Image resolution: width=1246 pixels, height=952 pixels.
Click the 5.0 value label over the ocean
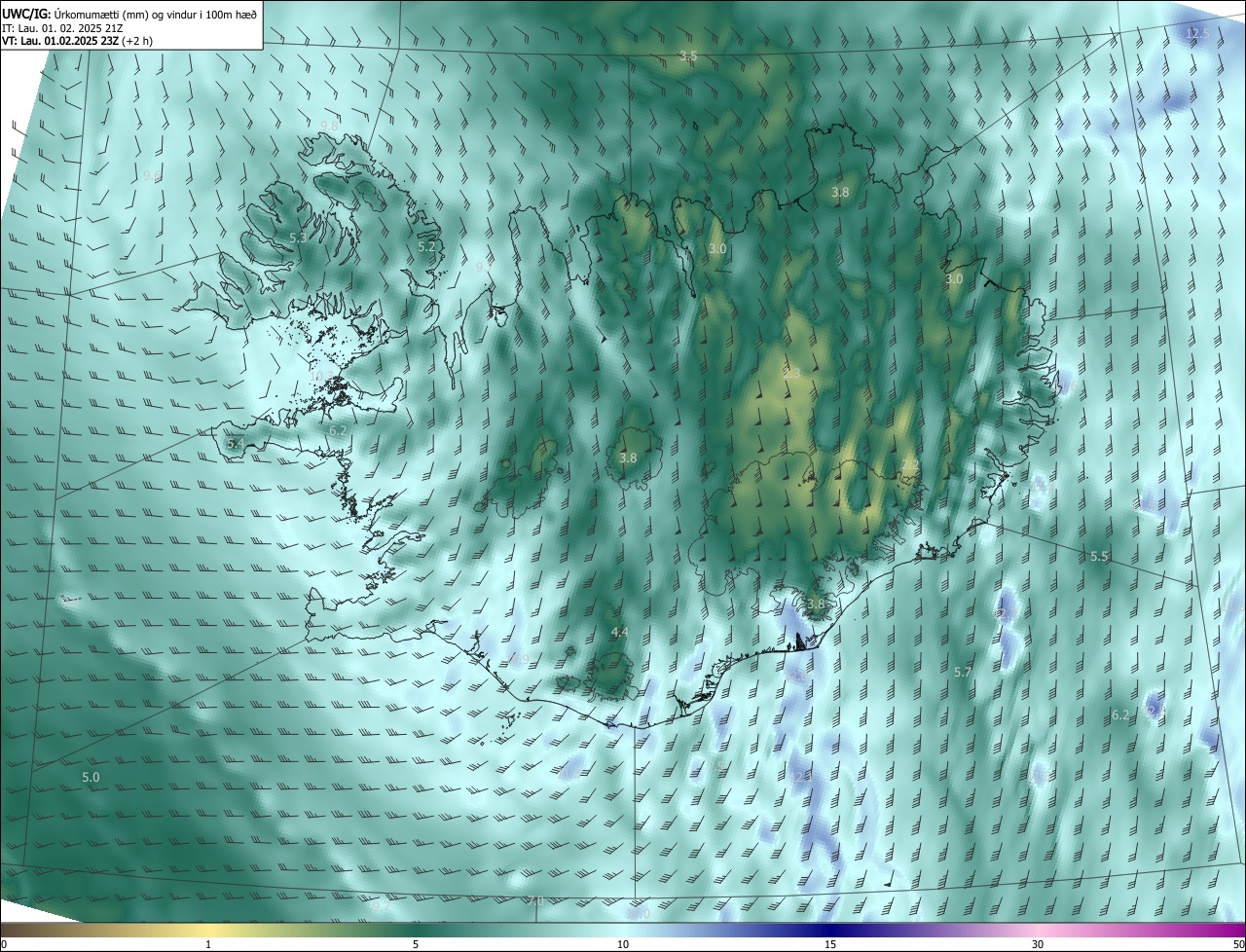[x=91, y=777]
